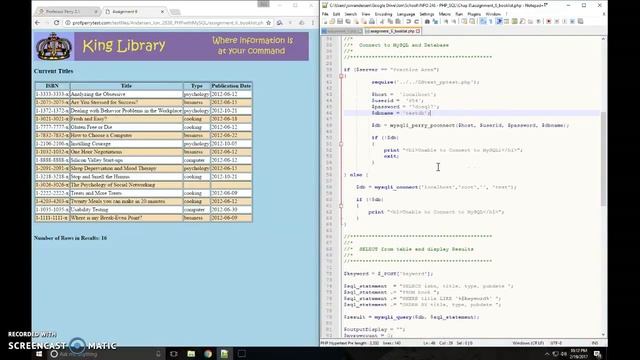Click the Task View taskbar icon

(x=174, y=354)
